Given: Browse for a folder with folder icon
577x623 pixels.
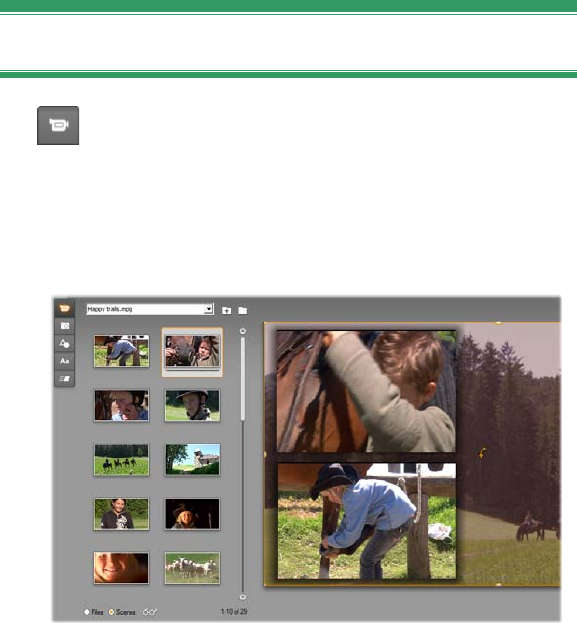Looking at the screenshot, I should 242,310.
